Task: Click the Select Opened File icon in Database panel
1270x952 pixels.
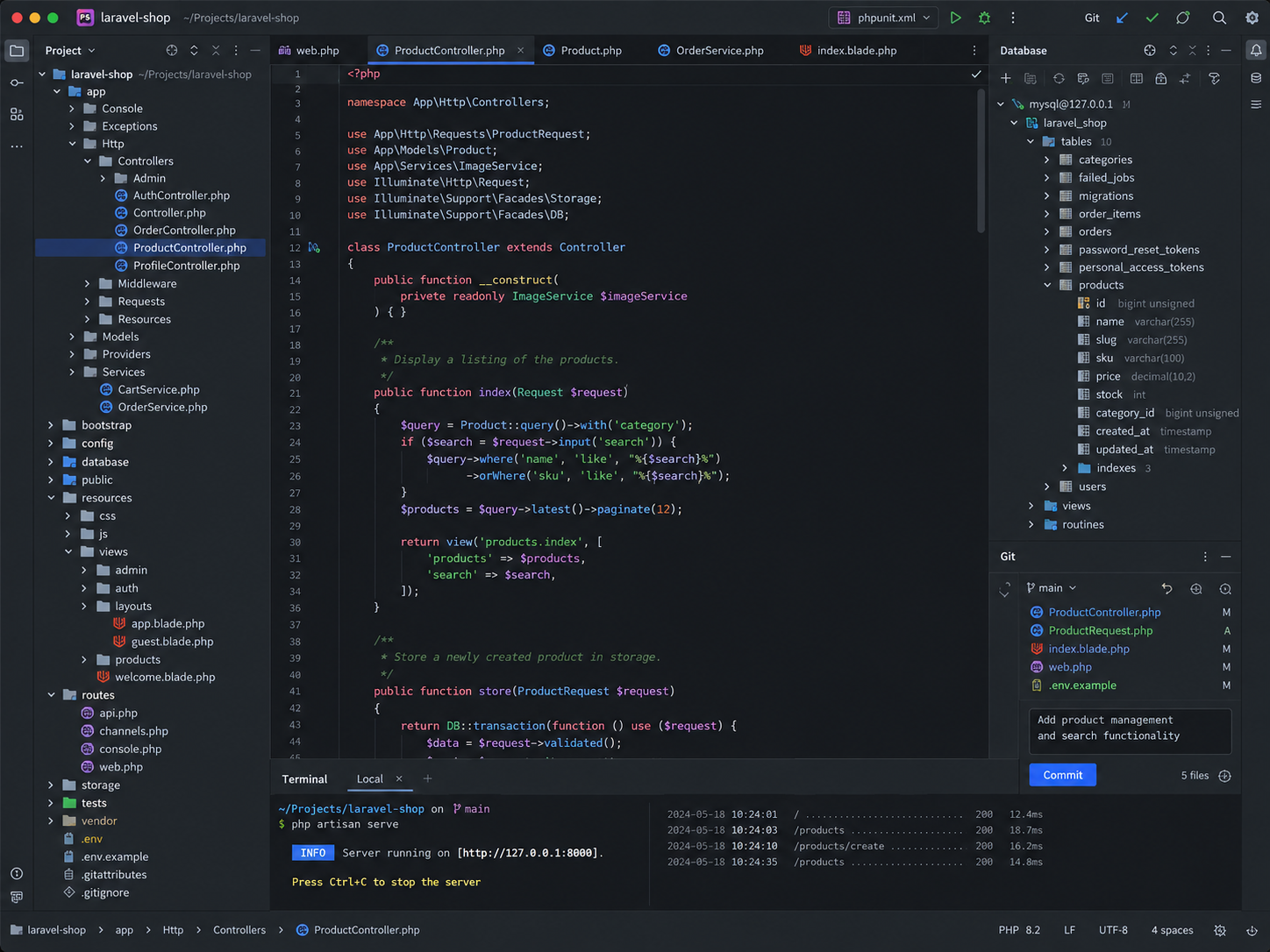Action: 1150,51
